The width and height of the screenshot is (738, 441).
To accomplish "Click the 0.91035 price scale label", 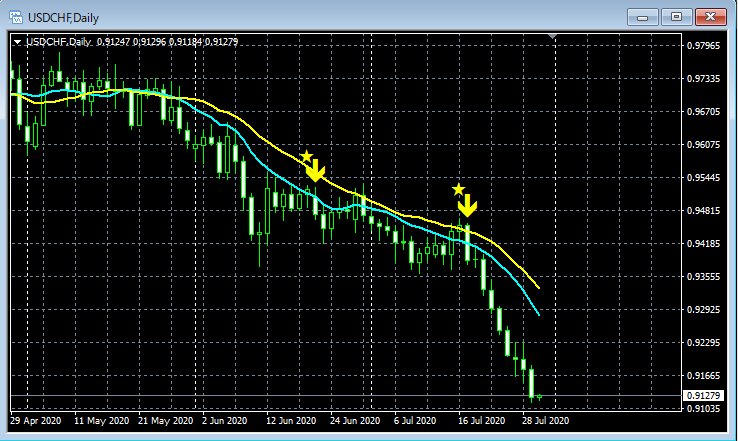I will pos(703,409).
